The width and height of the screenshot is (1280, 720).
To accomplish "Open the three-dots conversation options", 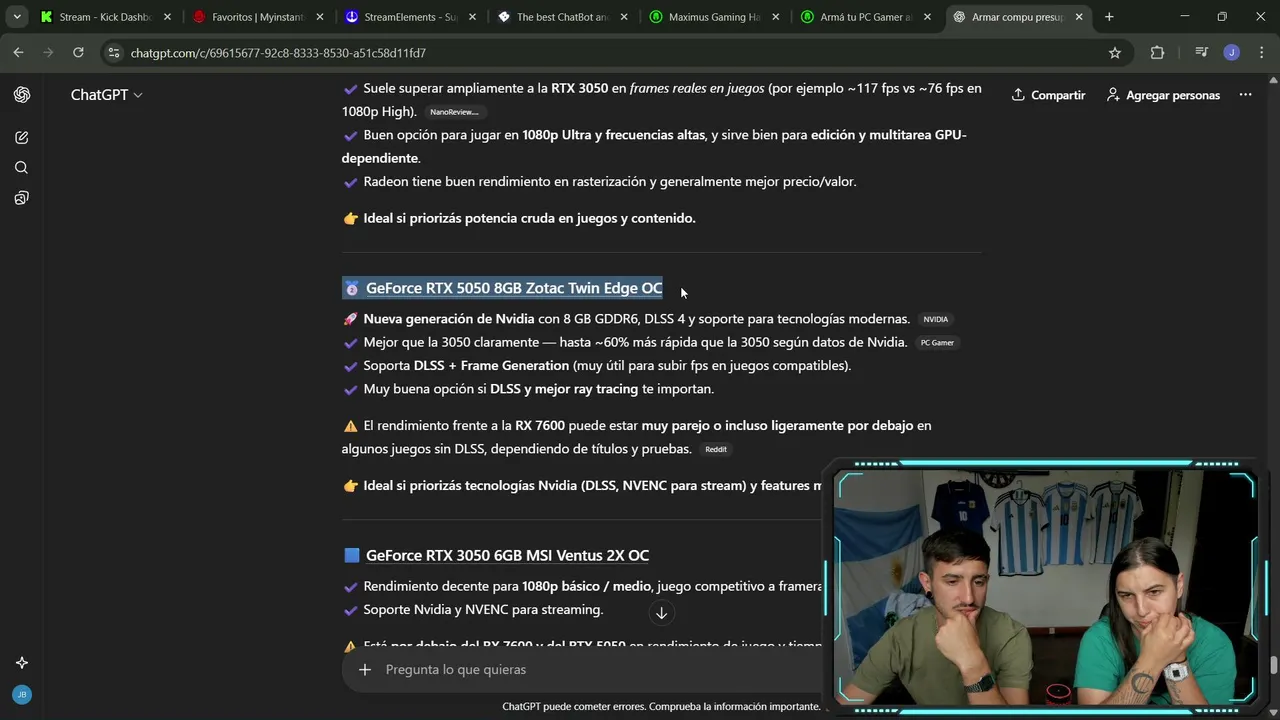I will click(1245, 95).
